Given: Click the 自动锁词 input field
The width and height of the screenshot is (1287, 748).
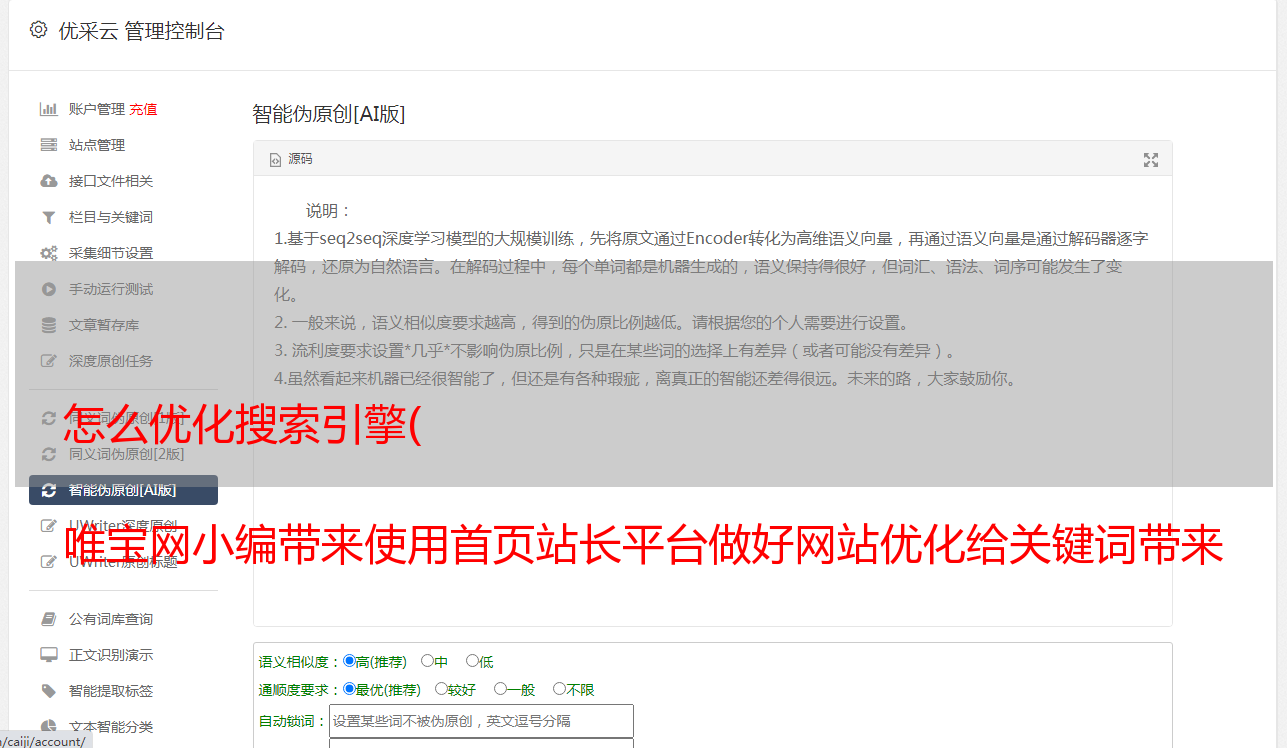Looking at the screenshot, I should pyautogui.click(x=481, y=721).
